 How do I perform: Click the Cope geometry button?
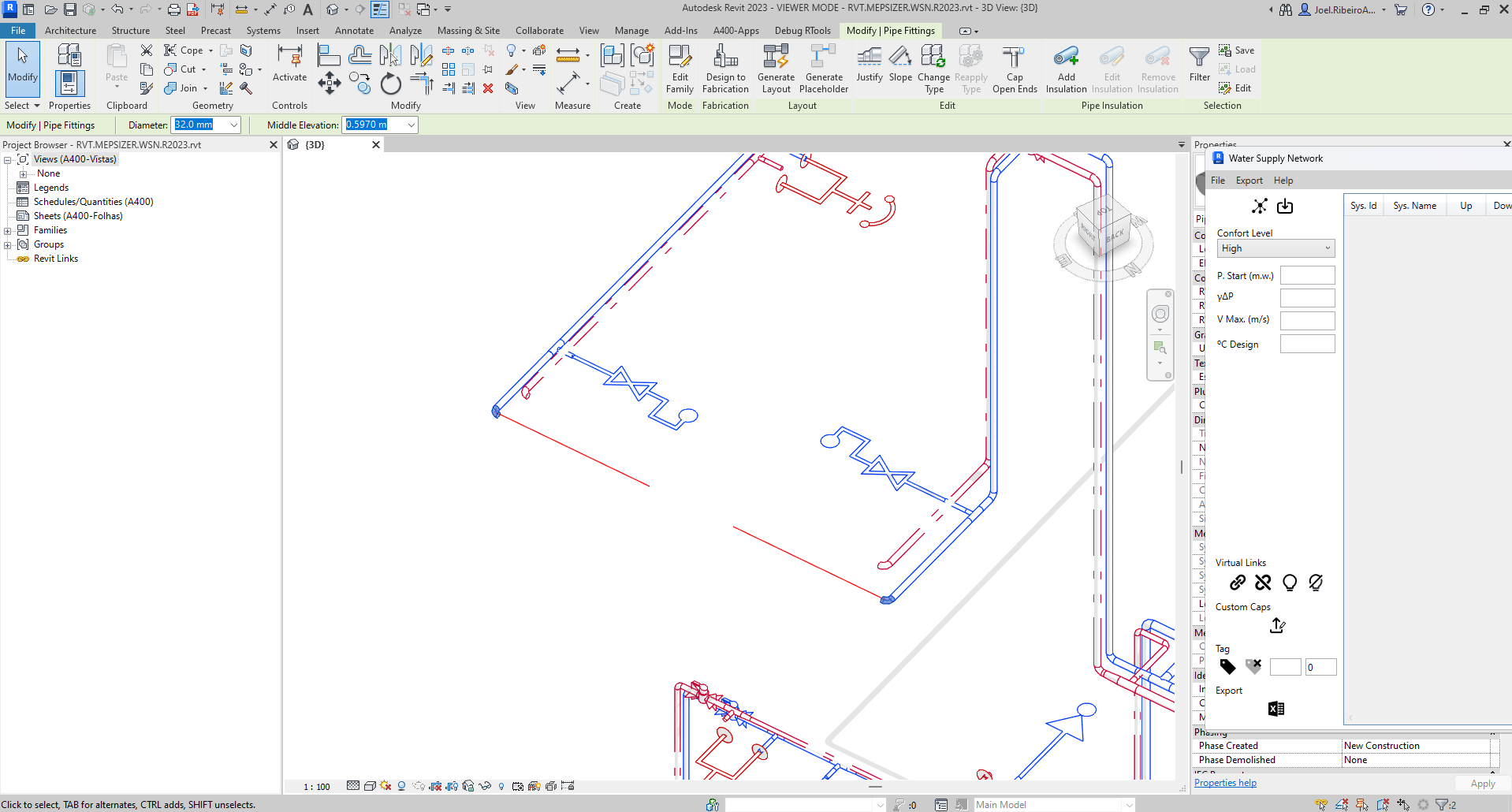point(188,50)
